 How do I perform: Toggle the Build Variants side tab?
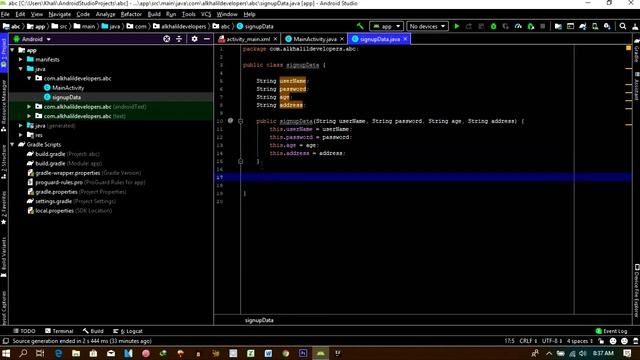4,257
